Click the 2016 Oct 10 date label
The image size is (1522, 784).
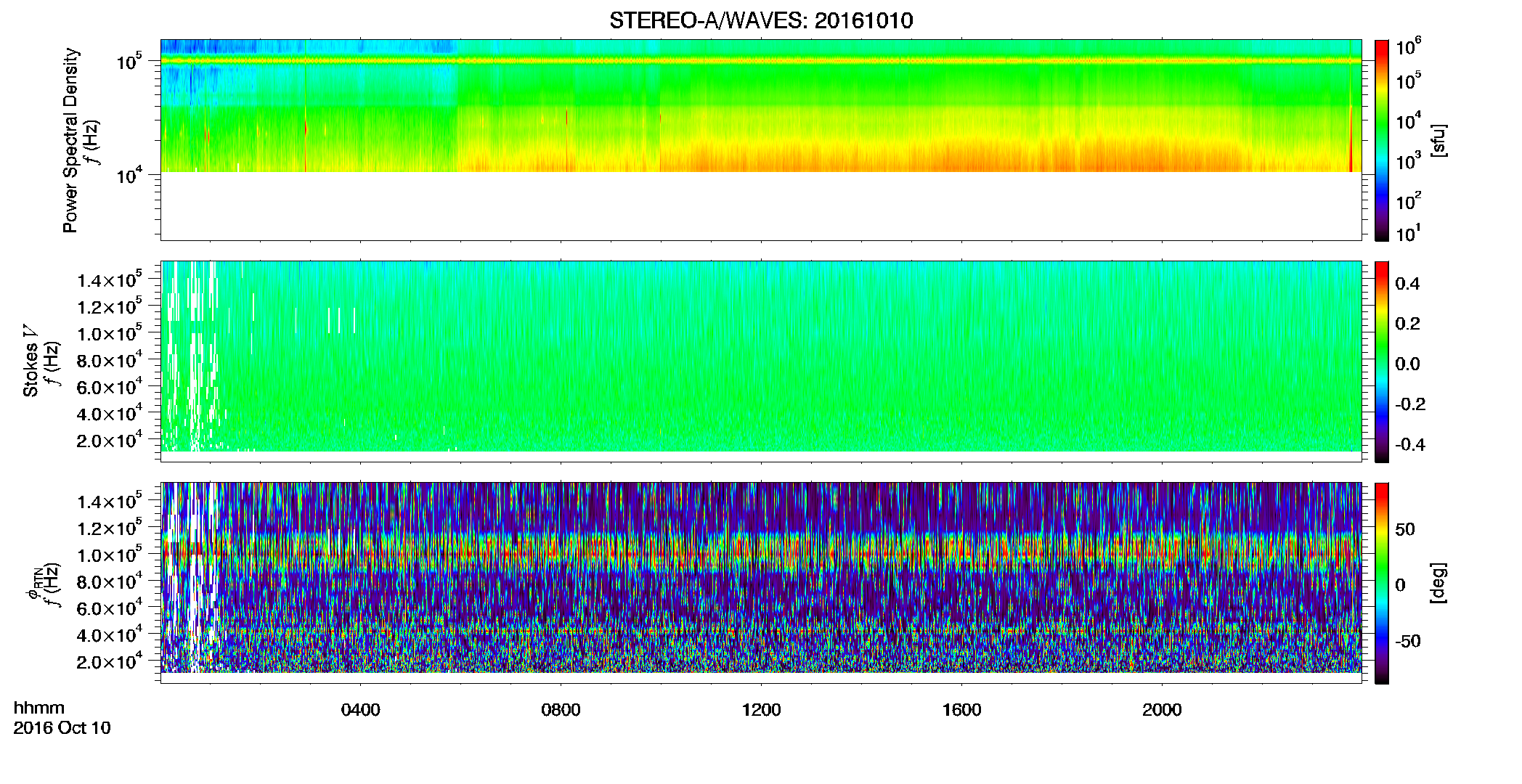pyautogui.click(x=62, y=728)
